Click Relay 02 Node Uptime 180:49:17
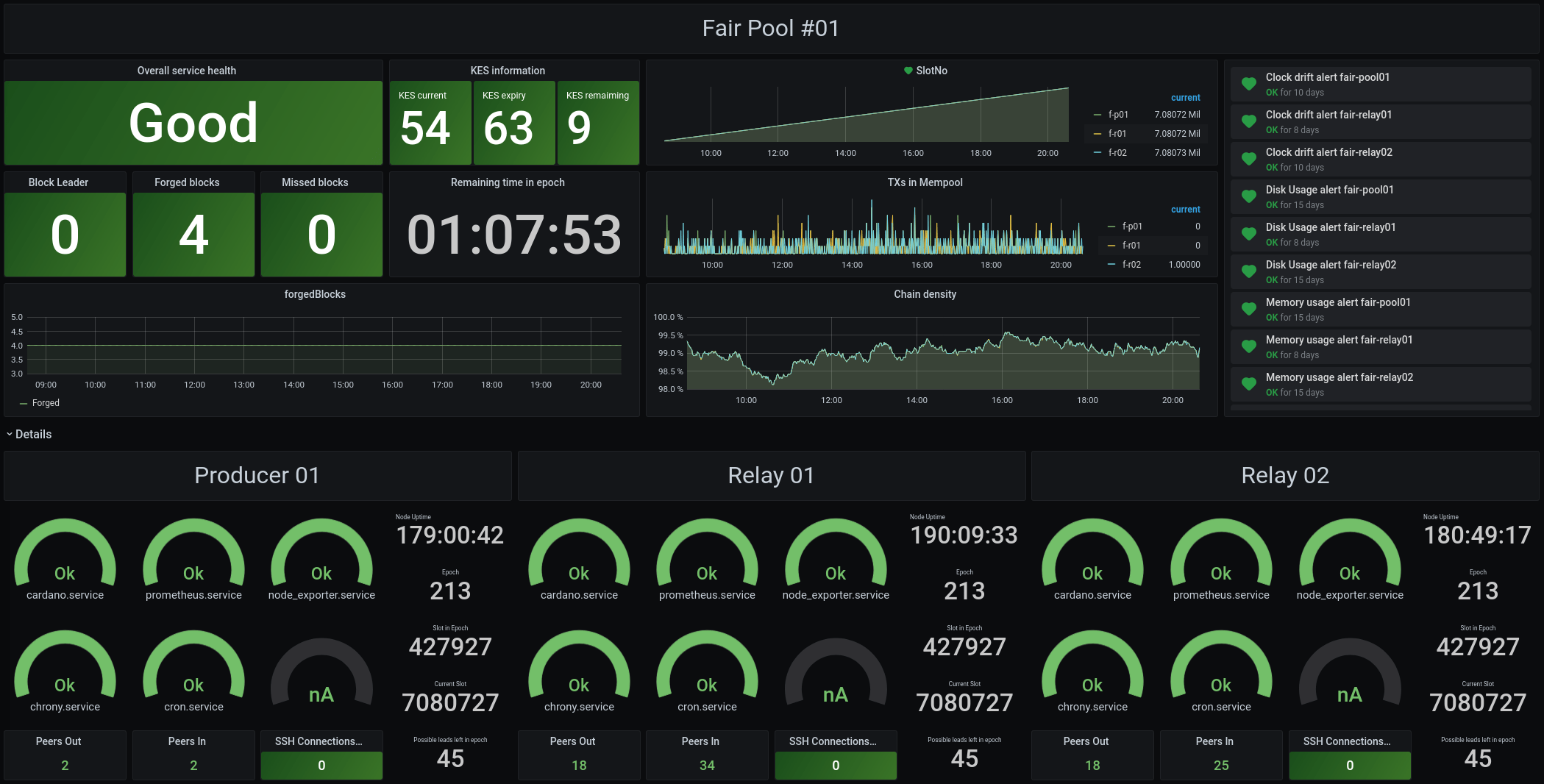Screen dimensions: 1544x784 tap(1478, 535)
